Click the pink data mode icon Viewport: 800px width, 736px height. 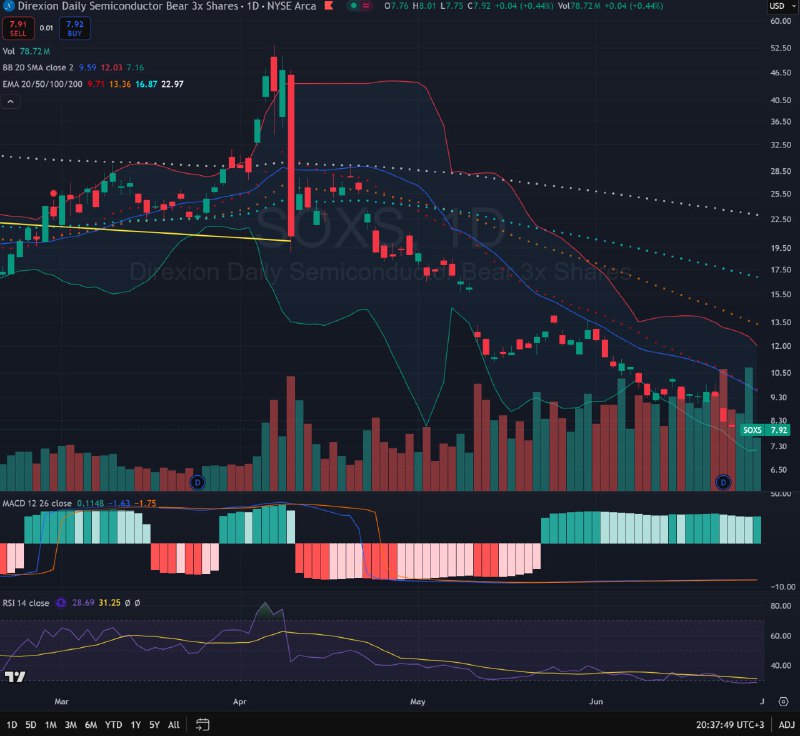(x=366, y=6)
